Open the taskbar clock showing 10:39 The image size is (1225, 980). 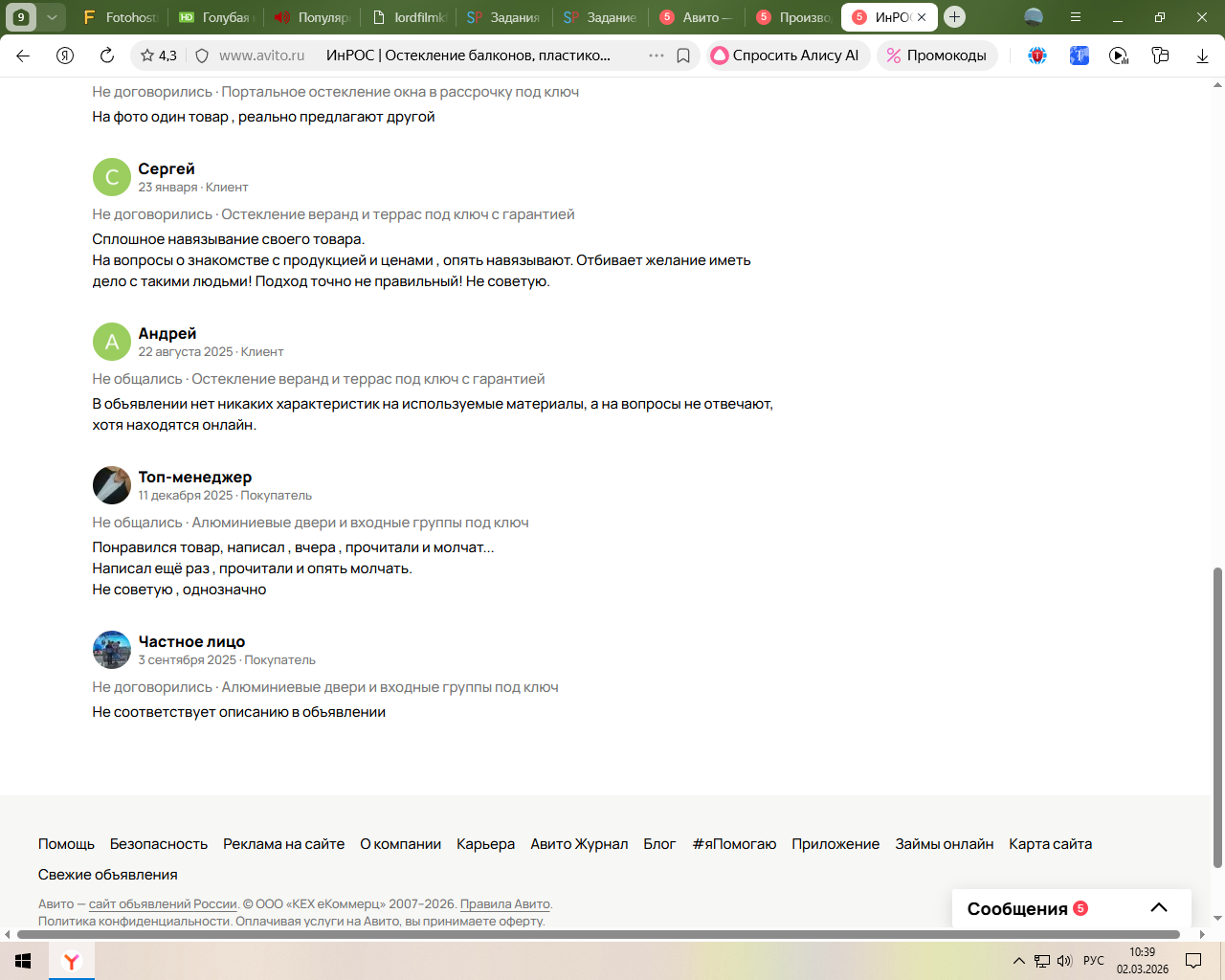point(1142,961)
